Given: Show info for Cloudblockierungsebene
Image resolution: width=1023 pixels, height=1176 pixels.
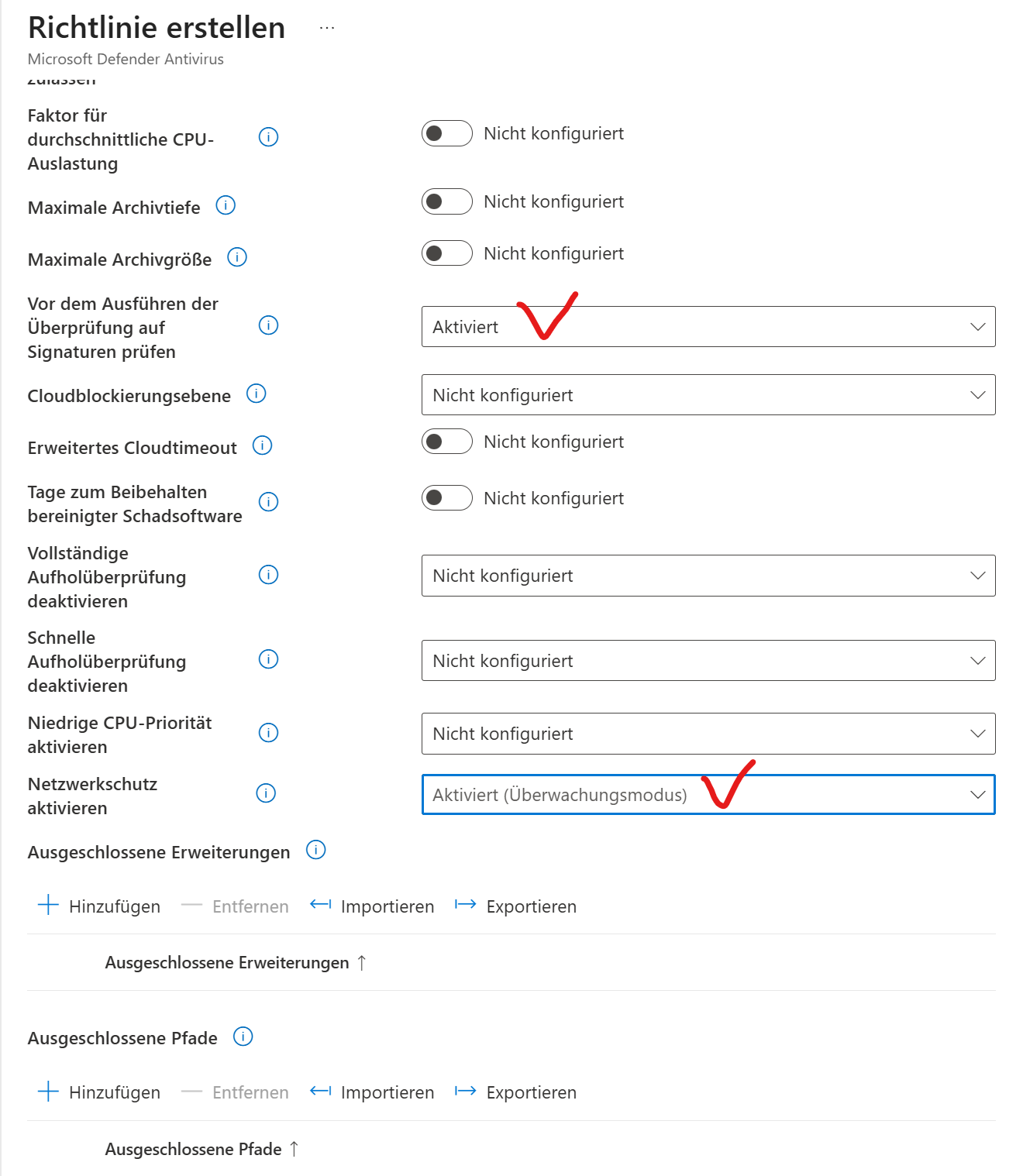Looking at the screenshot, I should tap(256, 394).
